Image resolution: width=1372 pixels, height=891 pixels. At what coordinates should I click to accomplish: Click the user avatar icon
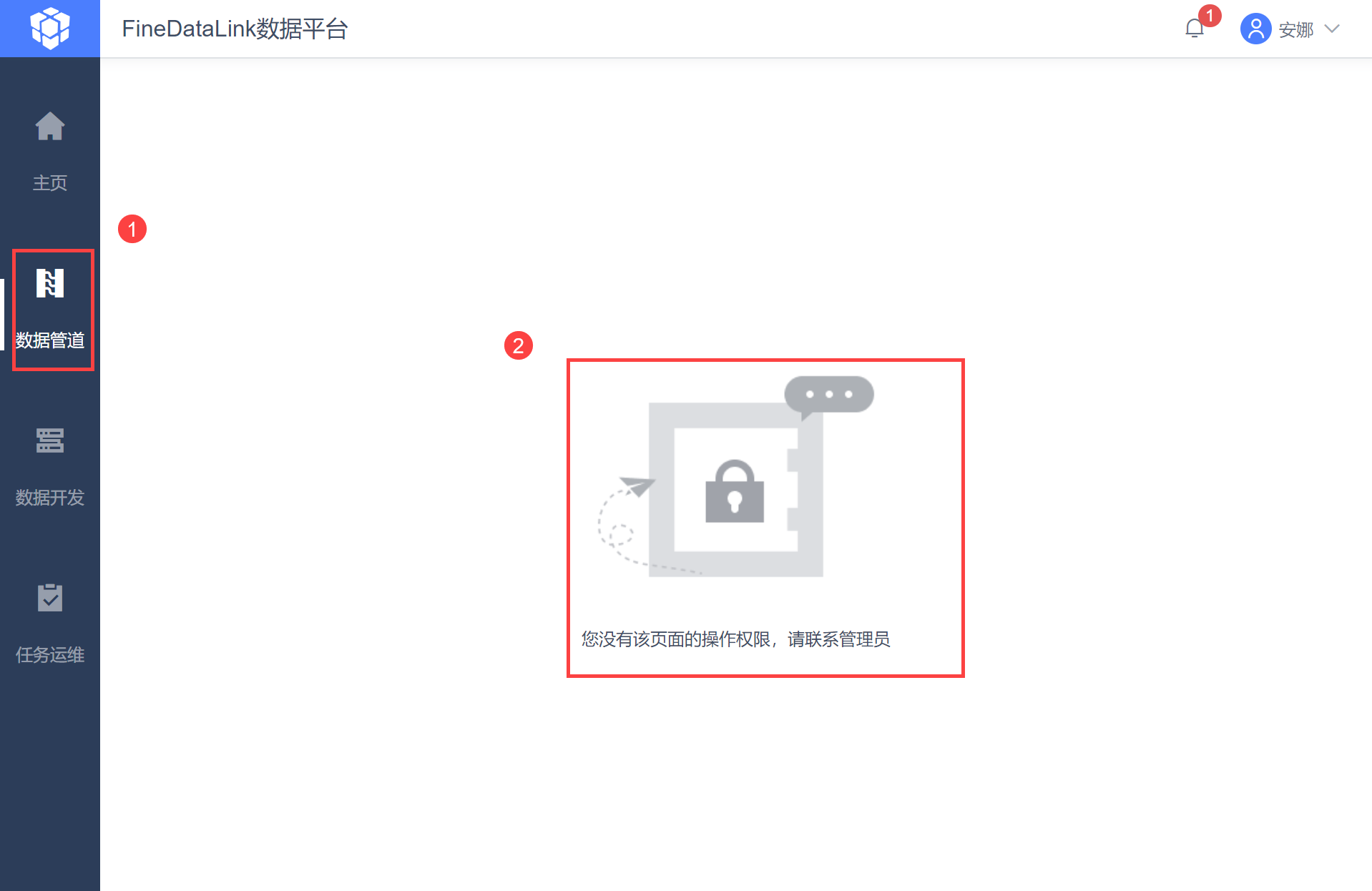(x=1255, y=29)
